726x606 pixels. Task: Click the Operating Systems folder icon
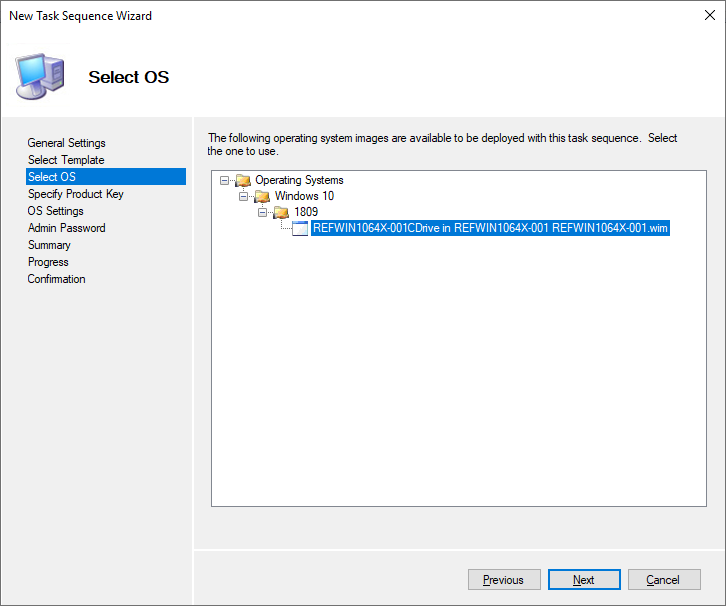click(x=243, y=180)
